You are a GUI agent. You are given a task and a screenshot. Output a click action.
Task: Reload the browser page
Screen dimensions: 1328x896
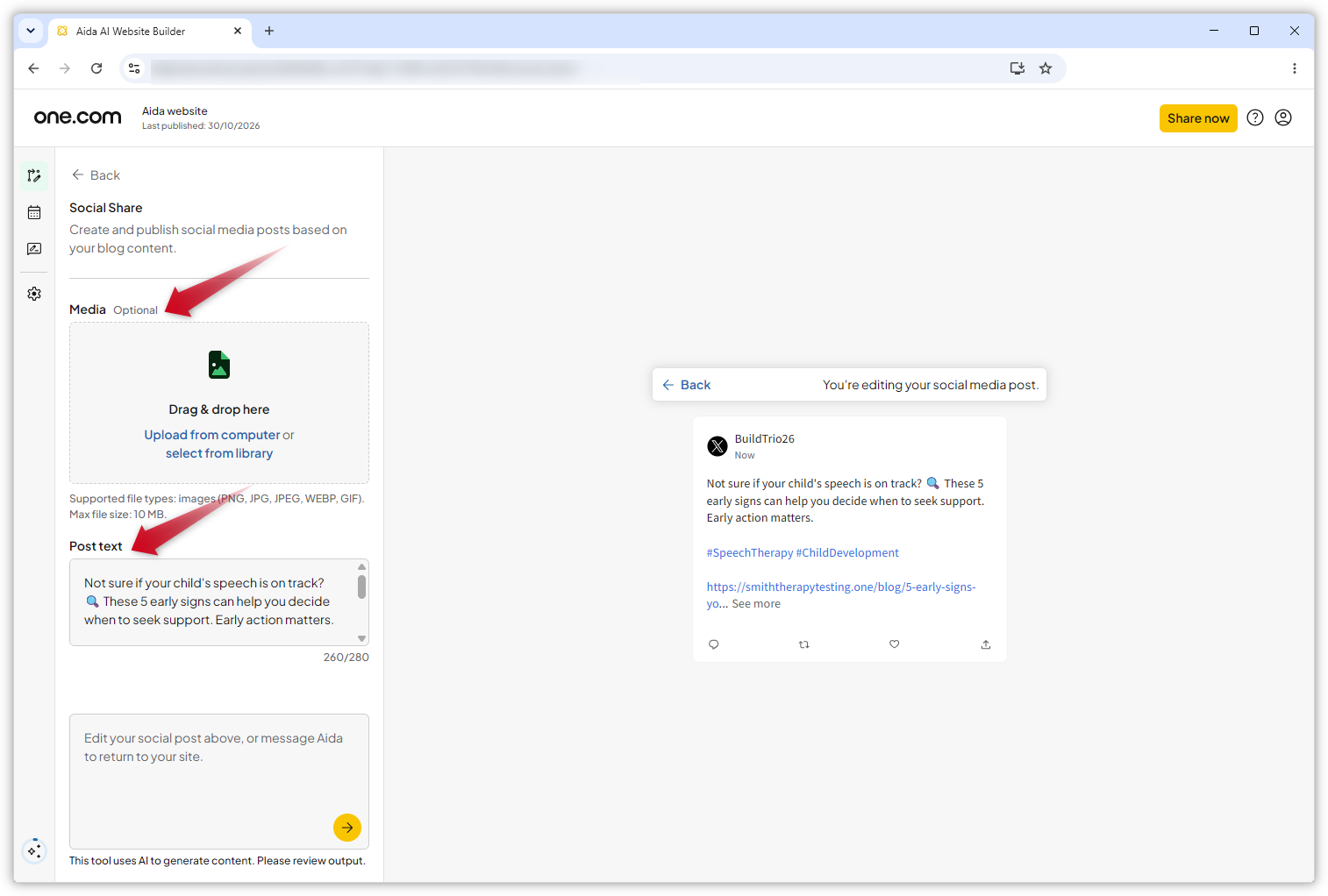[x=96, y=68]
